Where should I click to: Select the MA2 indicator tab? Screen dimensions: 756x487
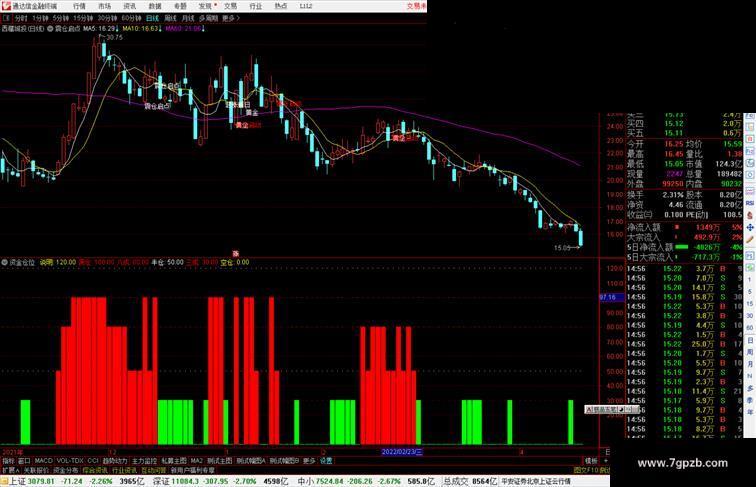197,461
